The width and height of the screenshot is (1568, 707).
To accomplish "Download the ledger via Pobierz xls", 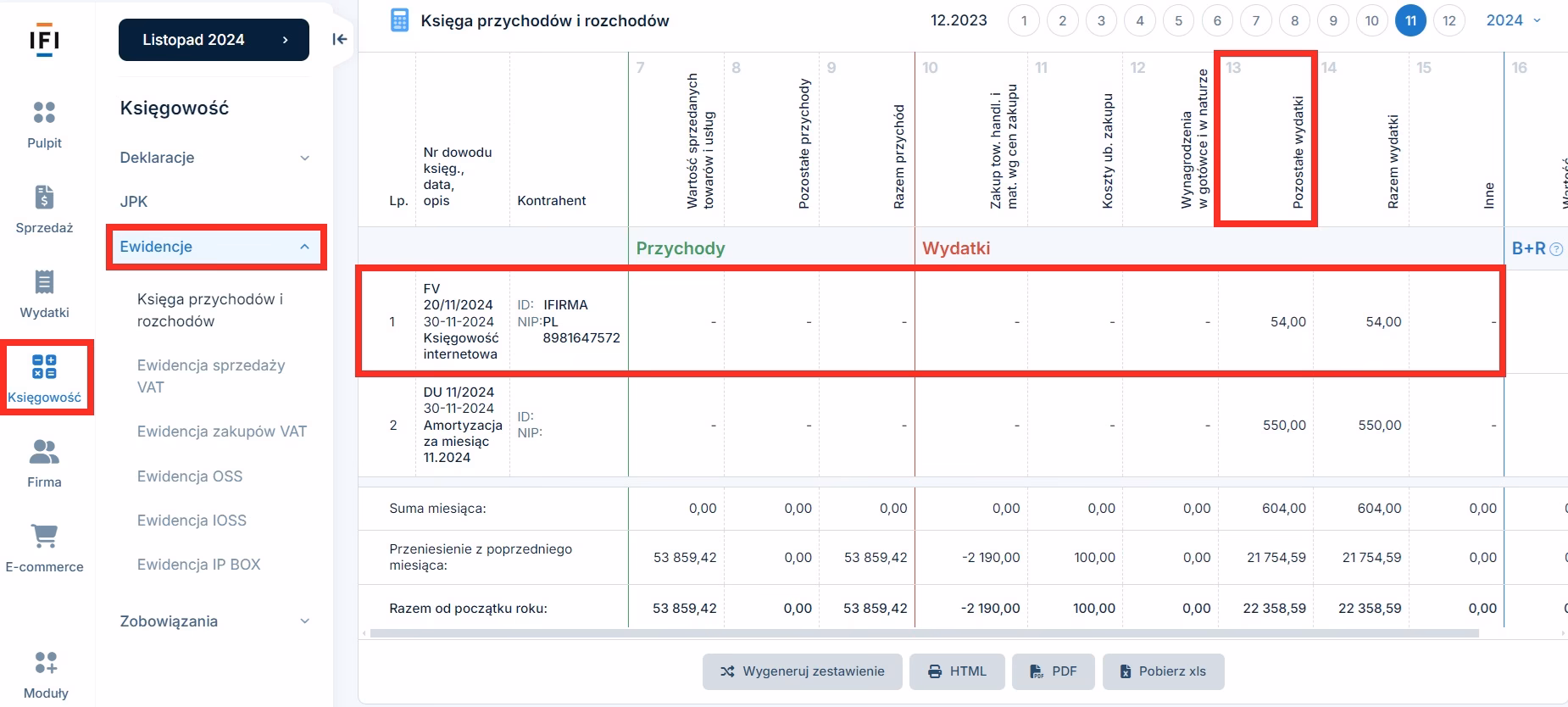I will [1163, 671].
